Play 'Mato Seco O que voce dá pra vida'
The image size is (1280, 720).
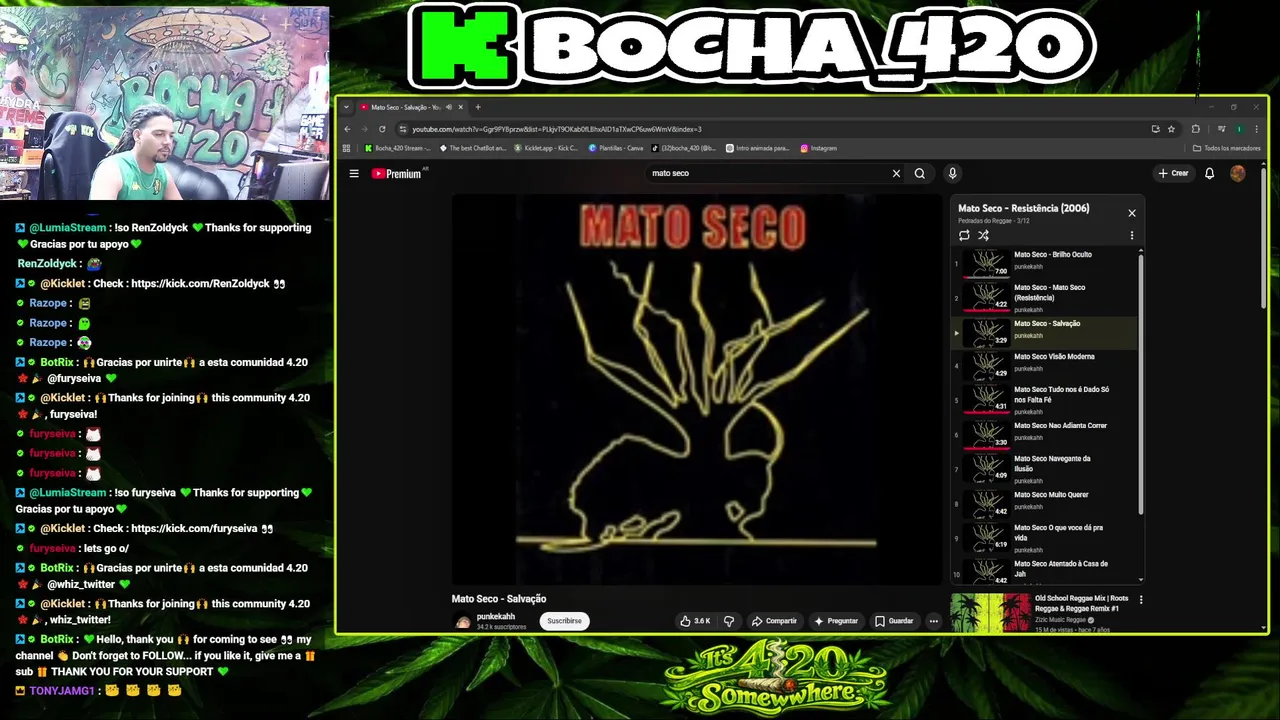1044,538
